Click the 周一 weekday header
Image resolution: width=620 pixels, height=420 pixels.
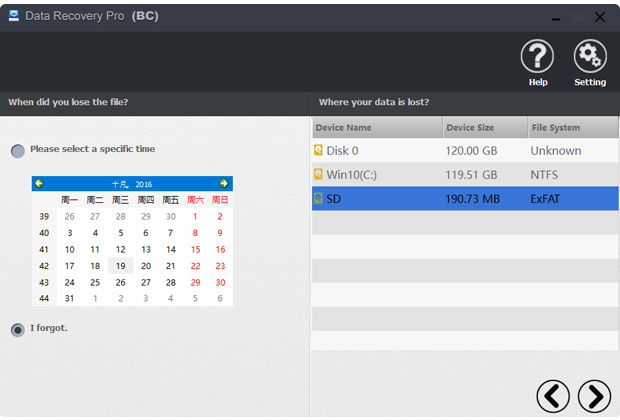point(70,200)
